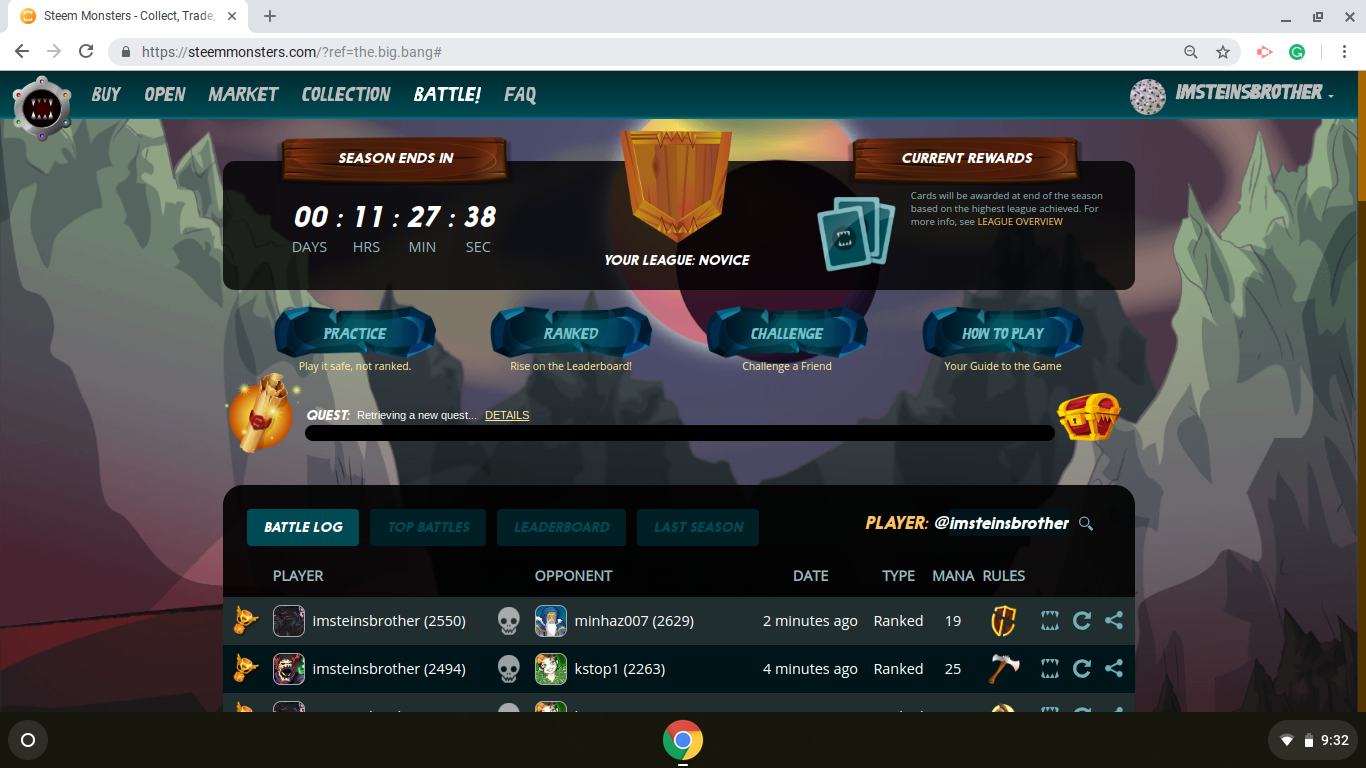The image size is (1366, 768).
Task: Open the Grammarly extension icon
Action: tap(1297, 52)
